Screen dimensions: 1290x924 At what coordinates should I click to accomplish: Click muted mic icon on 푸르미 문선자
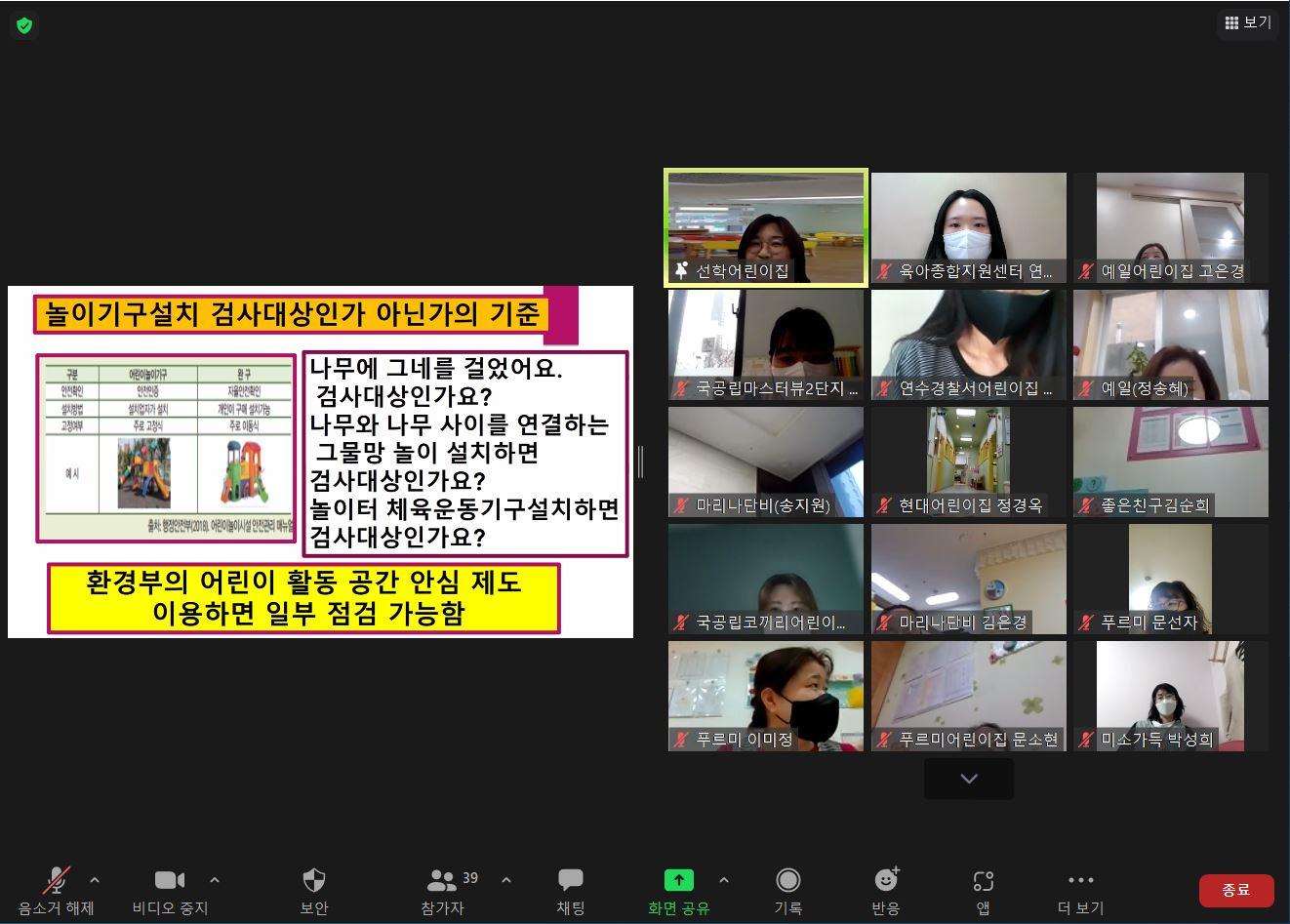(x=1086, y=623)
